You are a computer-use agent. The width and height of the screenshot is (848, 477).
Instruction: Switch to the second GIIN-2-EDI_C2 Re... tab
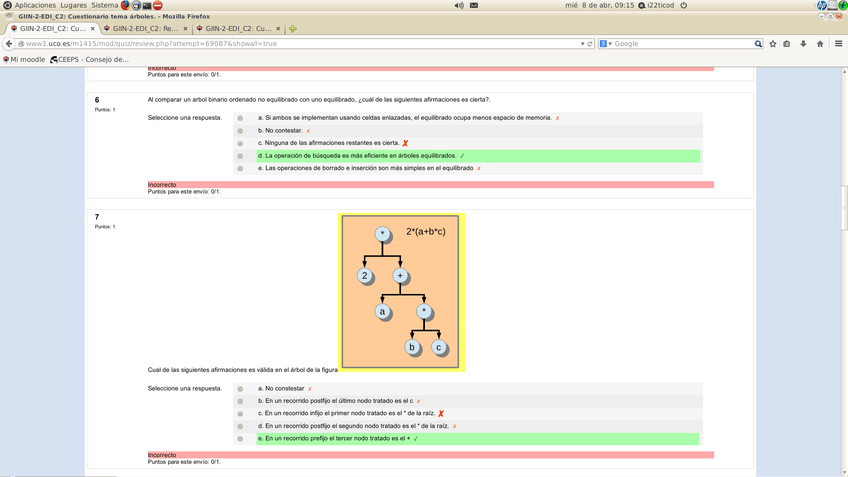[145, 29]
